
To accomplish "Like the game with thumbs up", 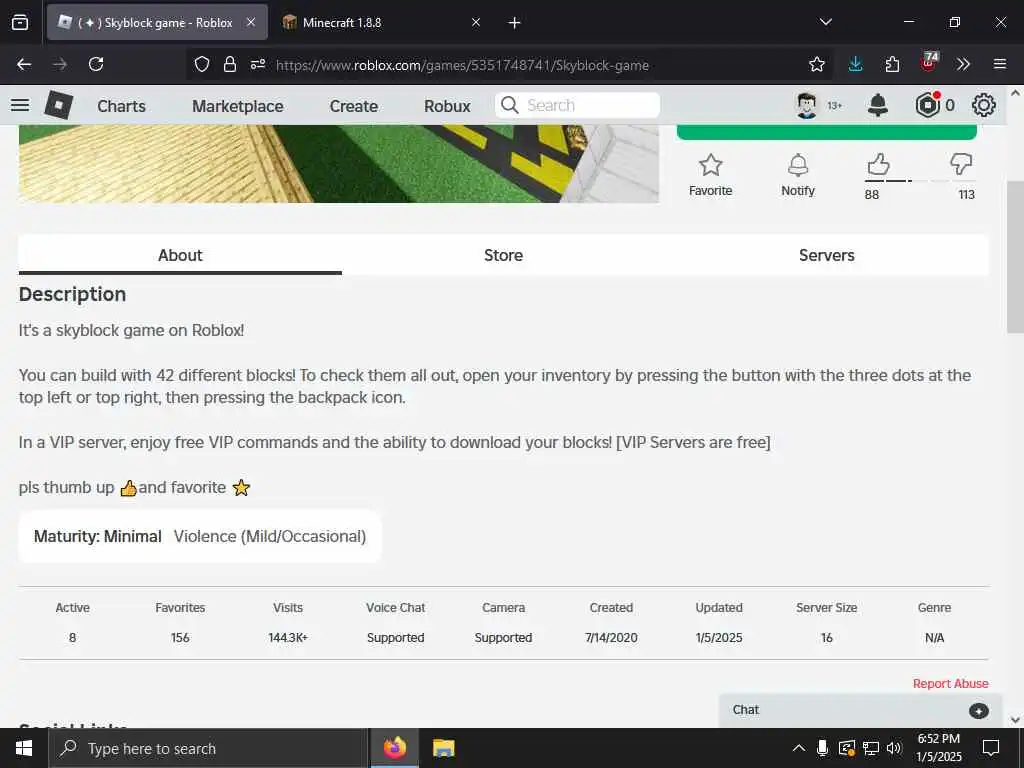I will coord(878,165).
